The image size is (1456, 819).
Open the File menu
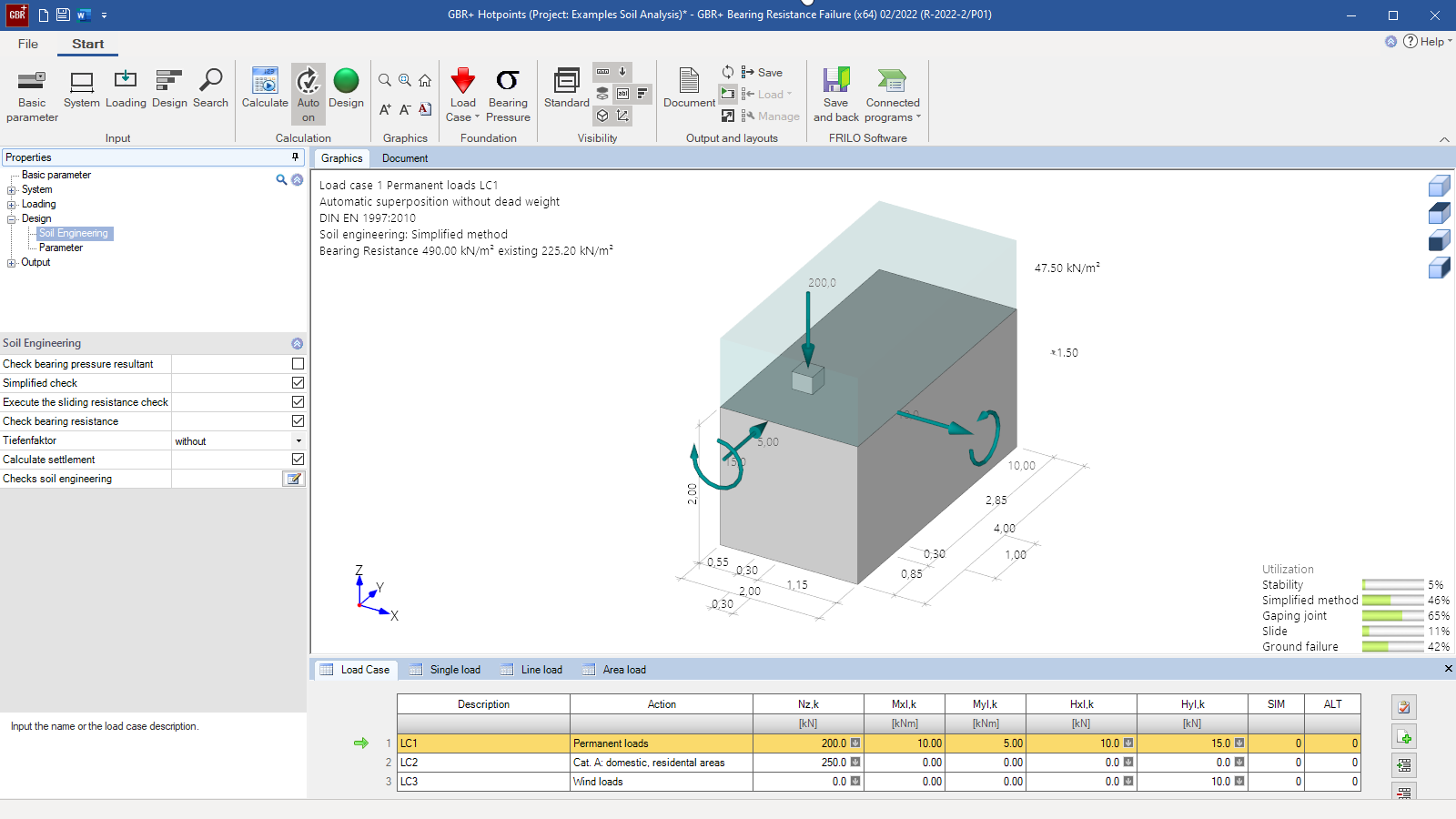tap(28, 44)
